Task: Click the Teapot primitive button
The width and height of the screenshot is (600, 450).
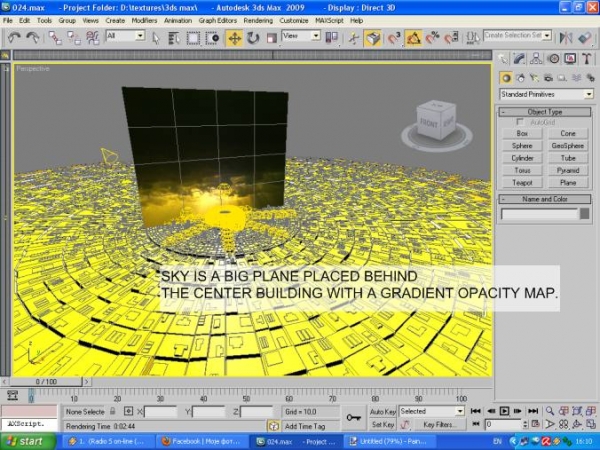Action: coord(522,183)
